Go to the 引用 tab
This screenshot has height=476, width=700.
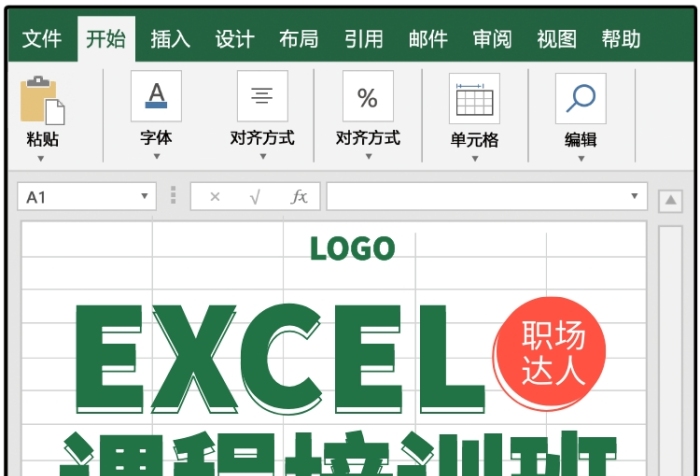[364, 39]
